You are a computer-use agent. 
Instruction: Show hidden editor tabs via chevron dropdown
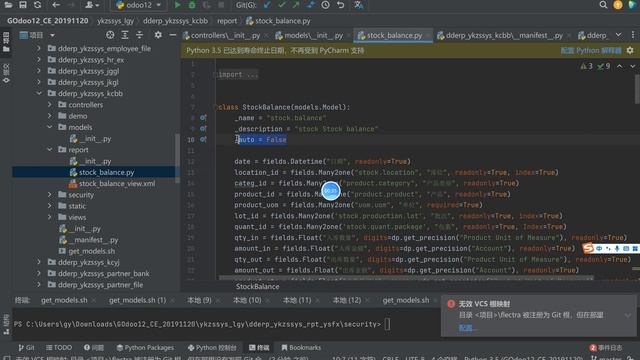(x=618, y=35)
